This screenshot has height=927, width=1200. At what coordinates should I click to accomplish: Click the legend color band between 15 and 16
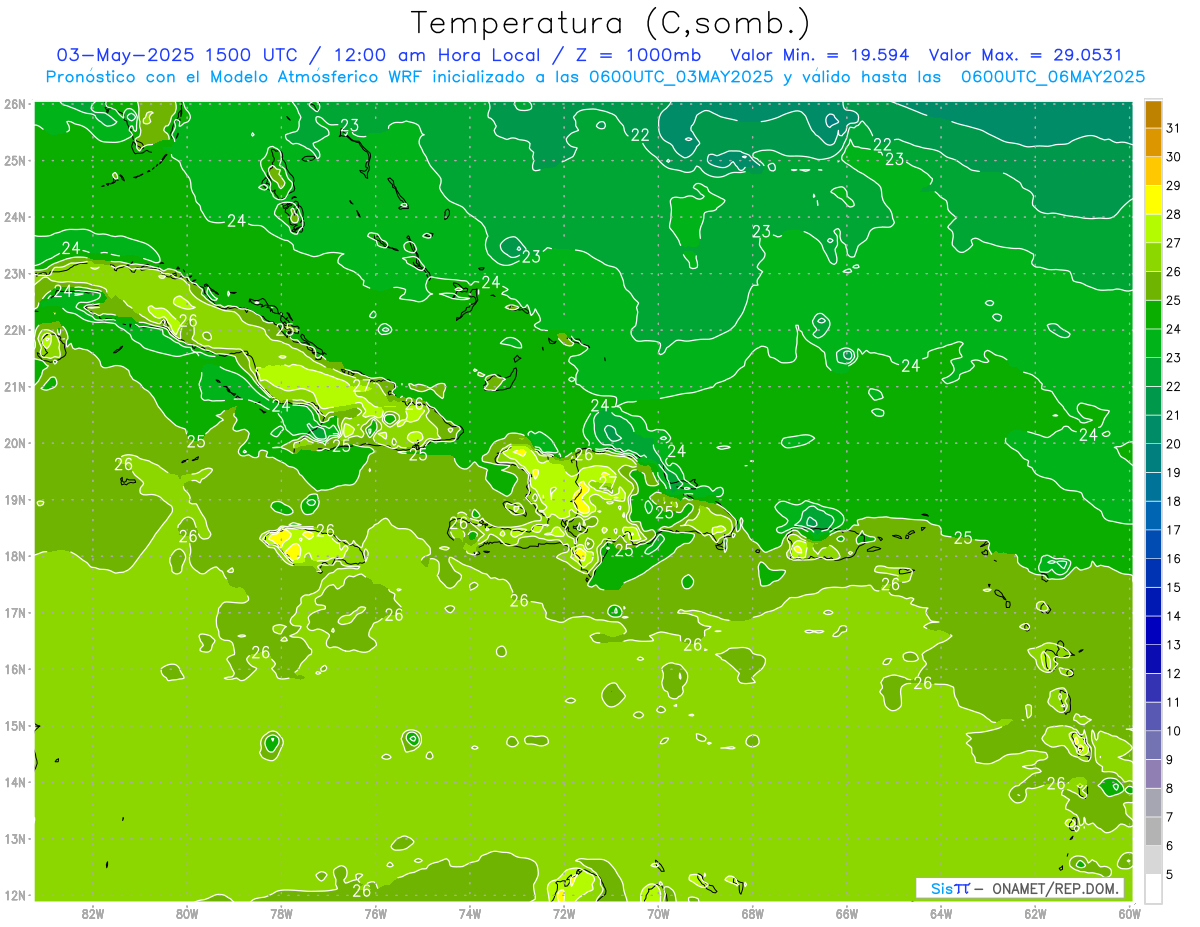tap(1153, 573)
